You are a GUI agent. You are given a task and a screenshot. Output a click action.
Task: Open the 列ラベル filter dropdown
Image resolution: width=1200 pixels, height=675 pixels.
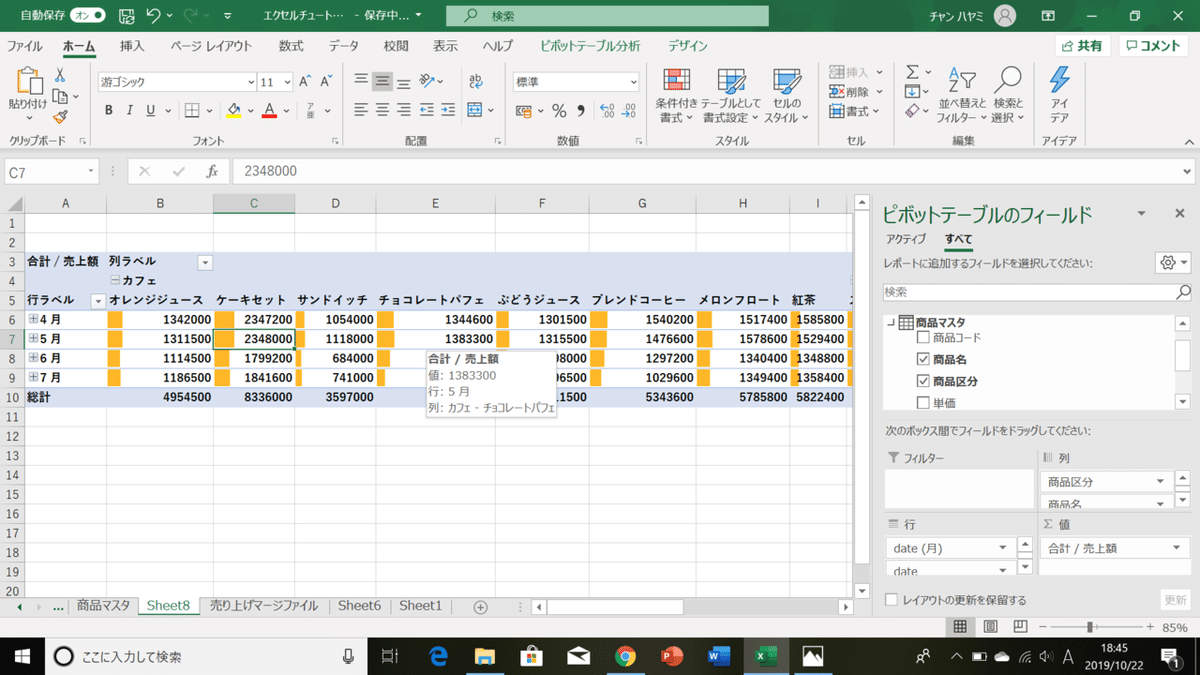pos(206,263)
